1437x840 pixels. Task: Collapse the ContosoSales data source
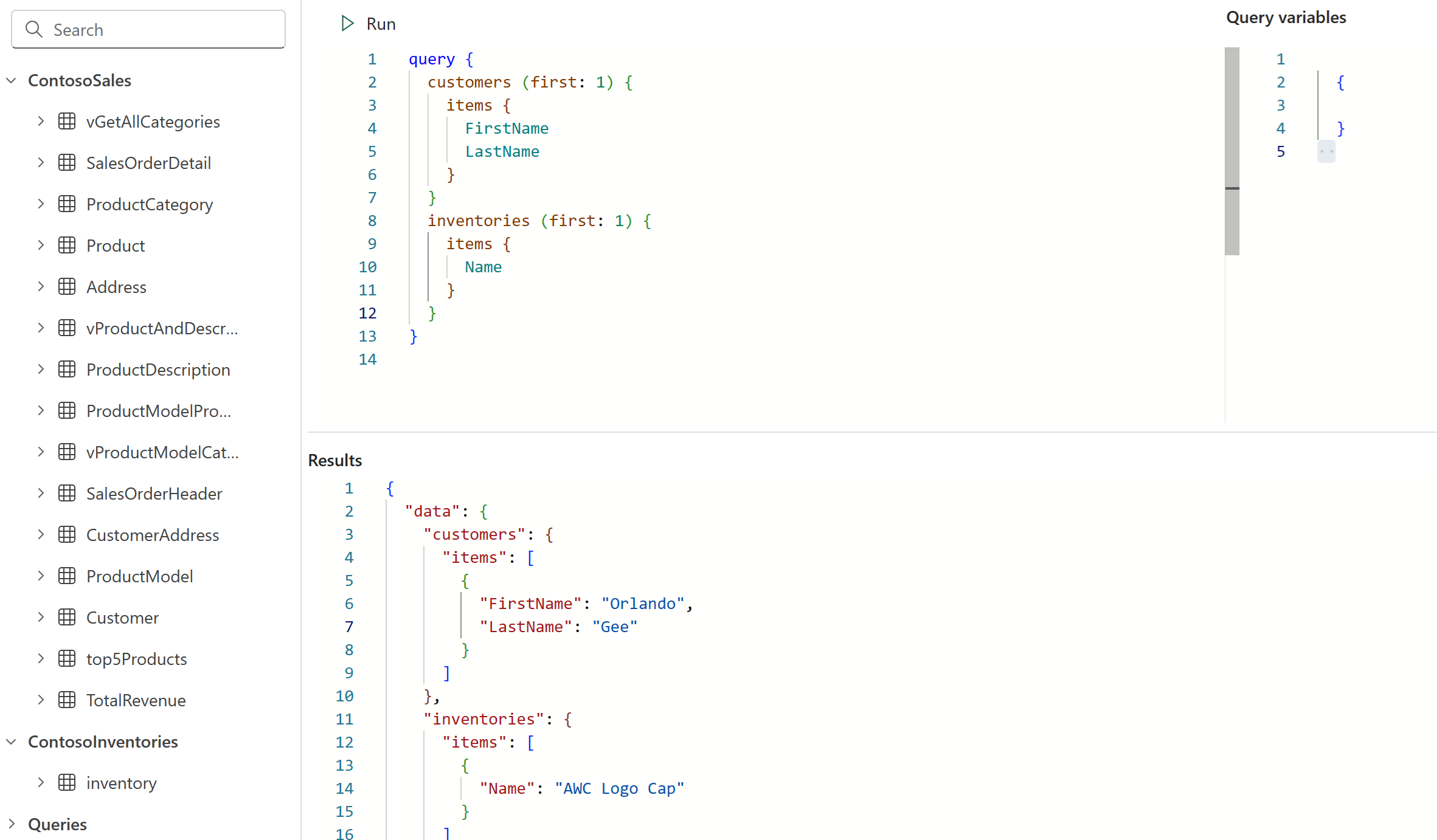point(12,80)
